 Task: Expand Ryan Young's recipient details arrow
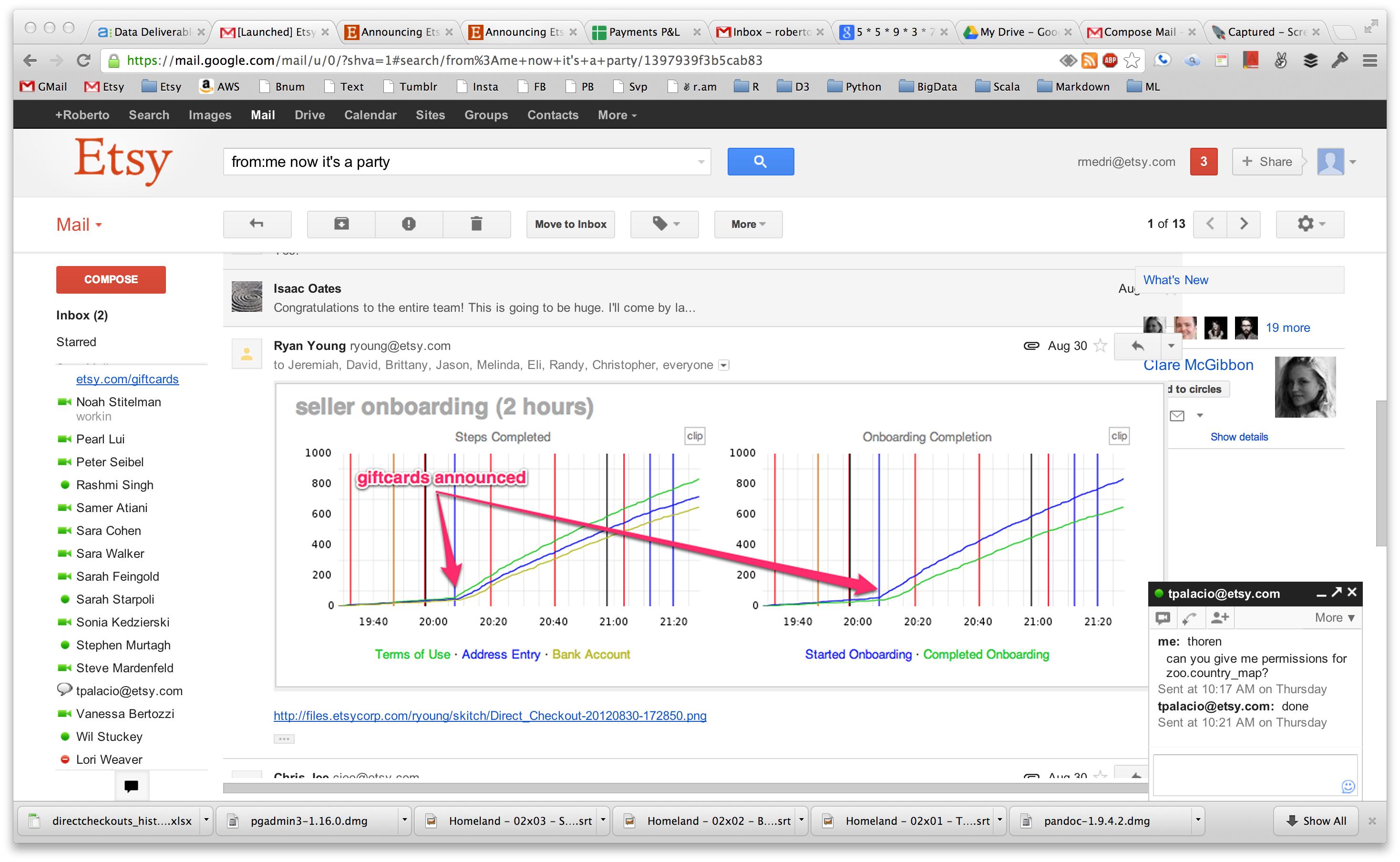coord(723,365)
